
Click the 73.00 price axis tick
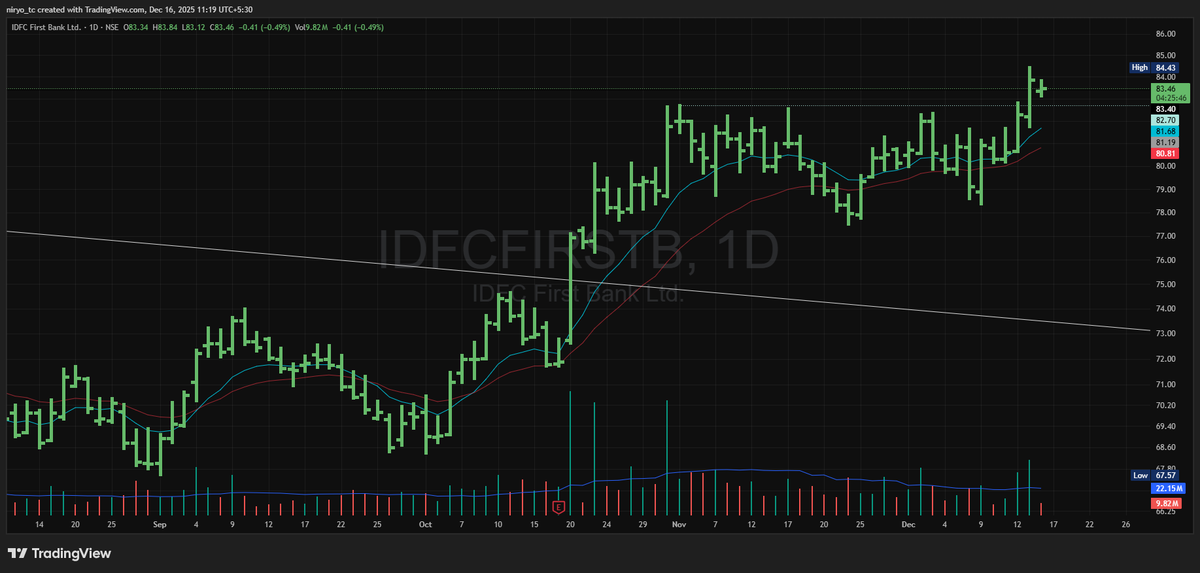[1165, 333]
